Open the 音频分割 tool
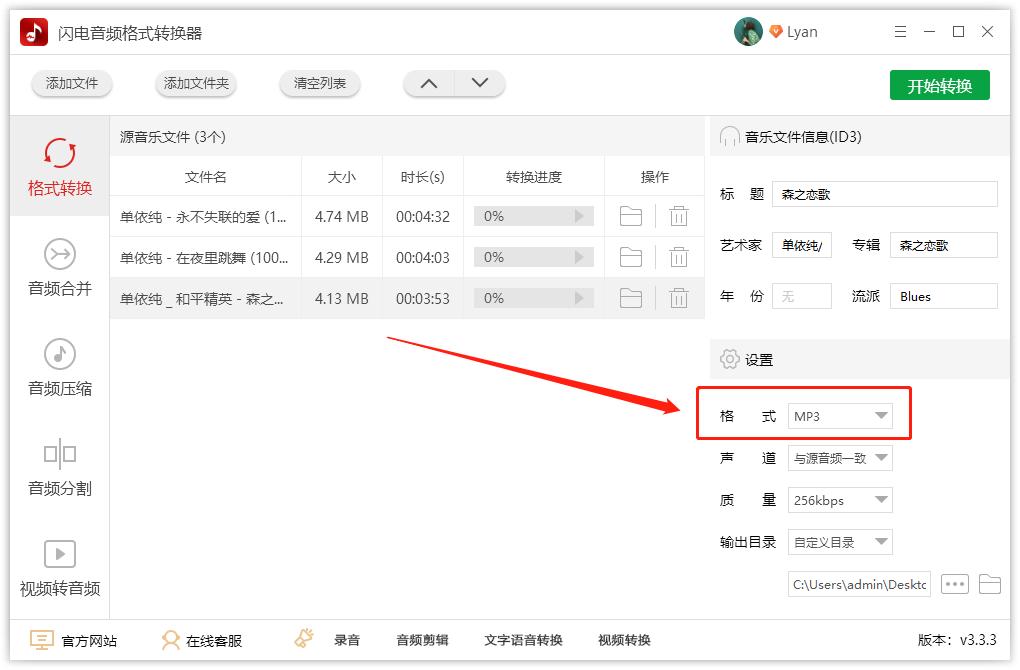 [x=58, y=467]
